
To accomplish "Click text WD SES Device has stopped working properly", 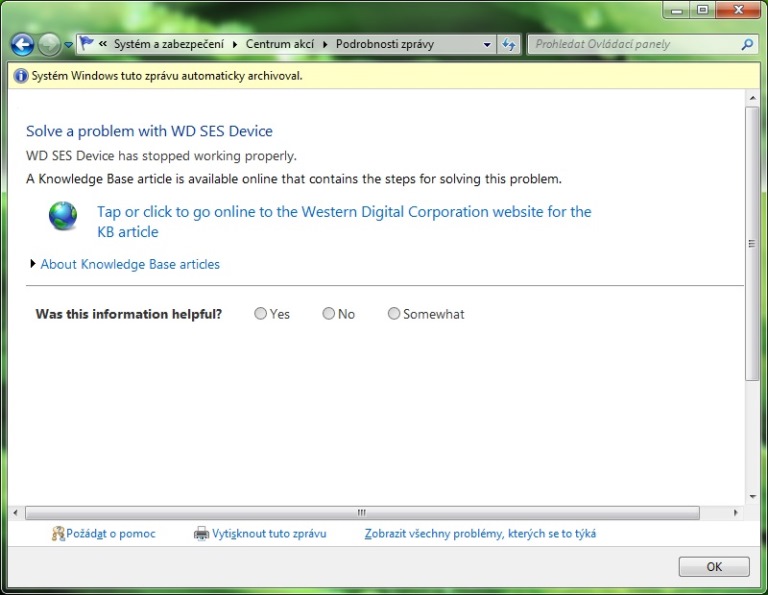I will pyautogui.click(x=161, y=156).
